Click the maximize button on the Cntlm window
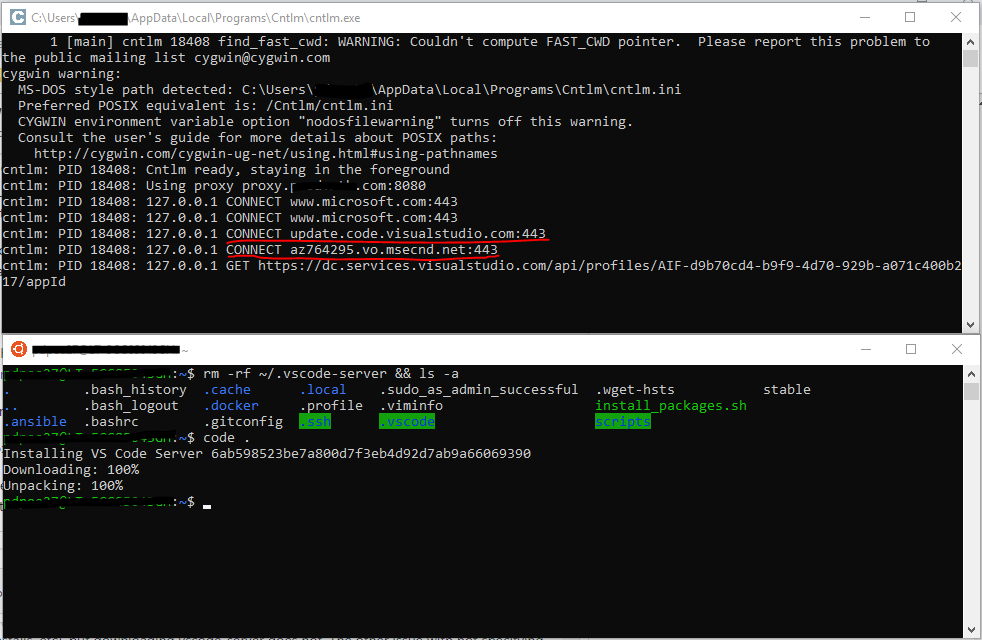Screen dimensions: 982x640 pos(910,16)
